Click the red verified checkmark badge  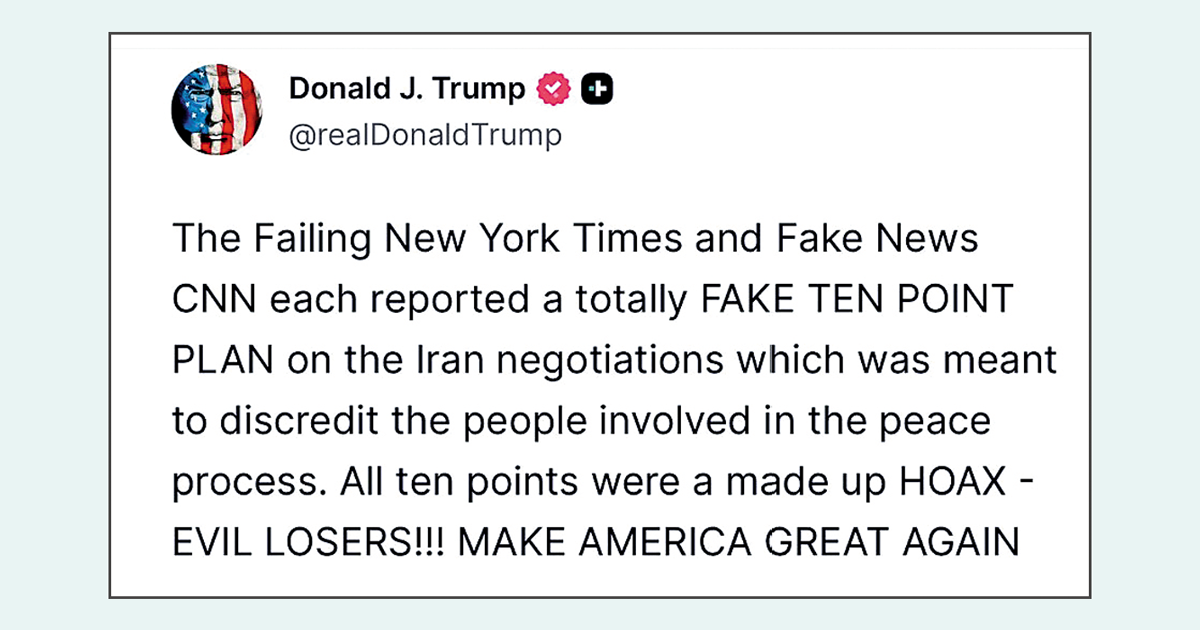click(x=553, y=90)
